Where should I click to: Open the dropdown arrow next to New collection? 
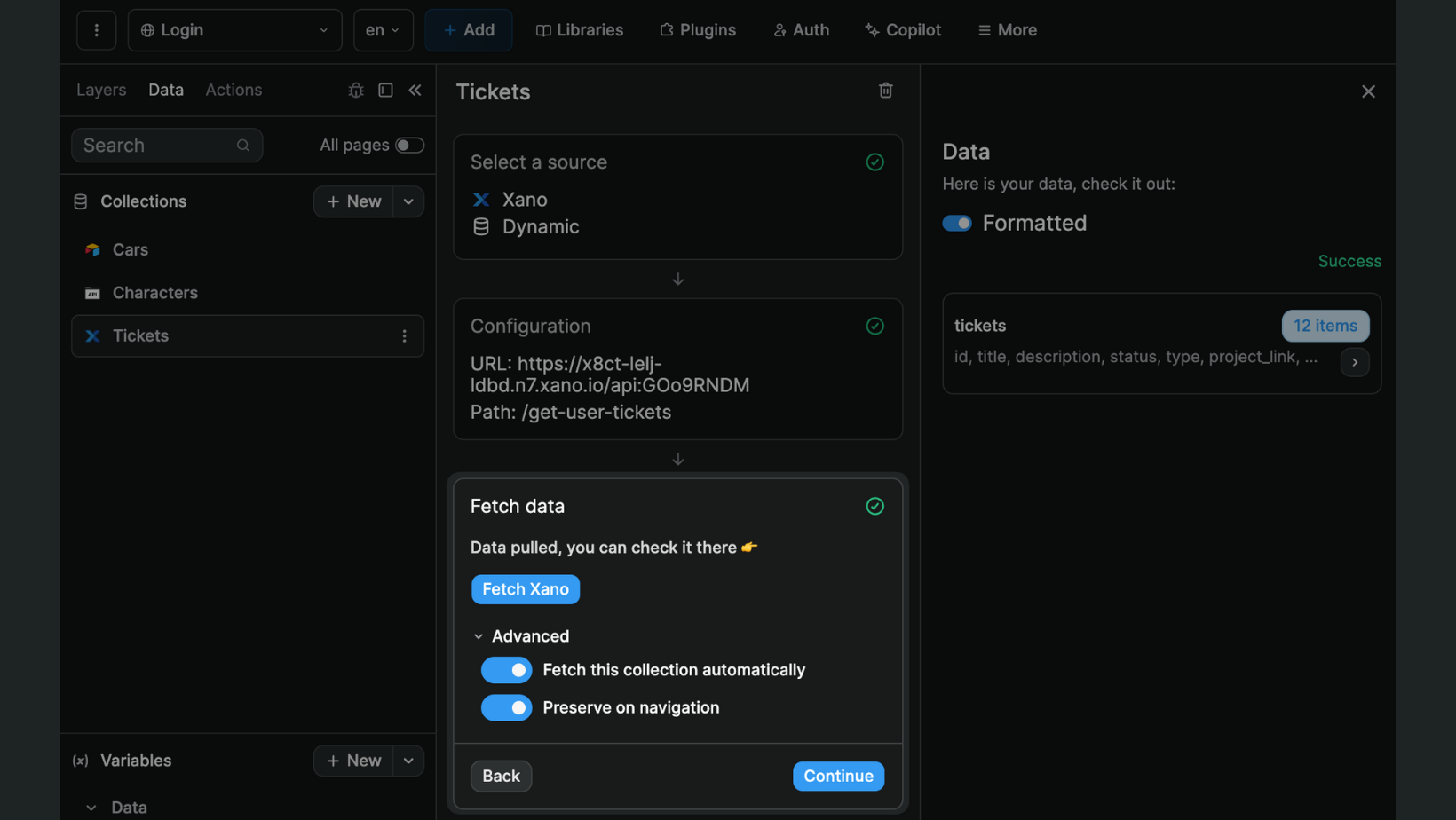[x=408, y=201]
